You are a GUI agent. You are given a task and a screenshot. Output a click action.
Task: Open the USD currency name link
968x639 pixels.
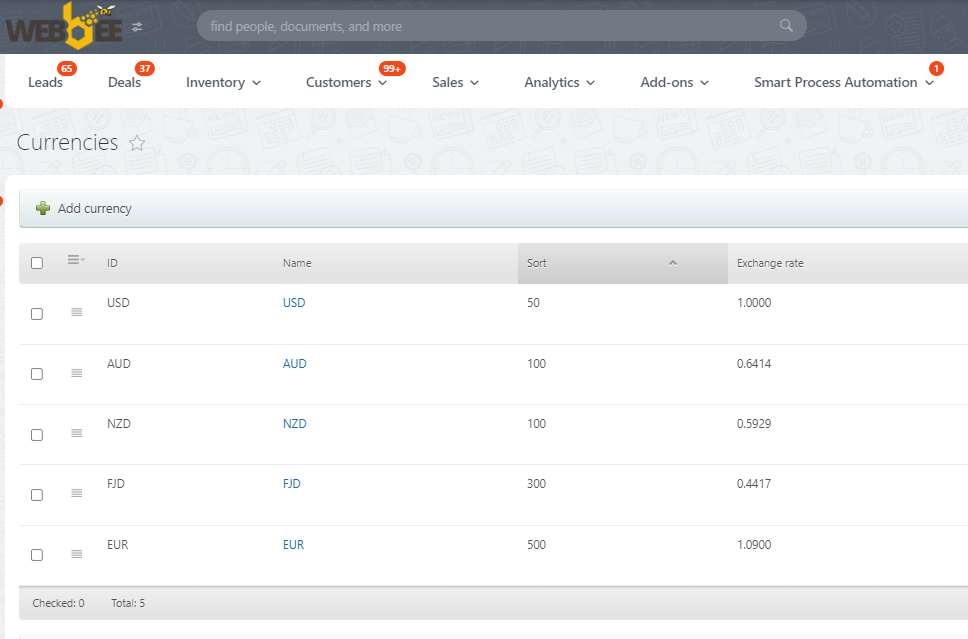(x=294, y=303)
